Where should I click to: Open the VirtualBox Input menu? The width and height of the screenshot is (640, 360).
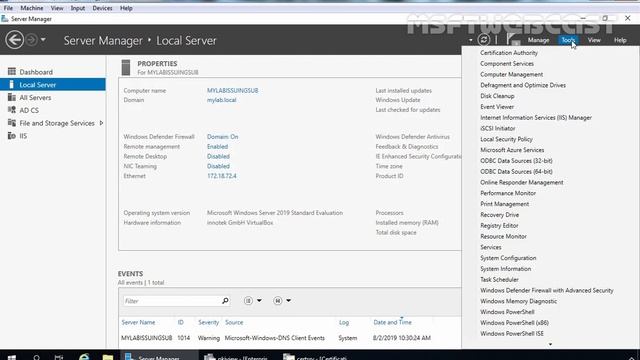[x=78, y=8]
